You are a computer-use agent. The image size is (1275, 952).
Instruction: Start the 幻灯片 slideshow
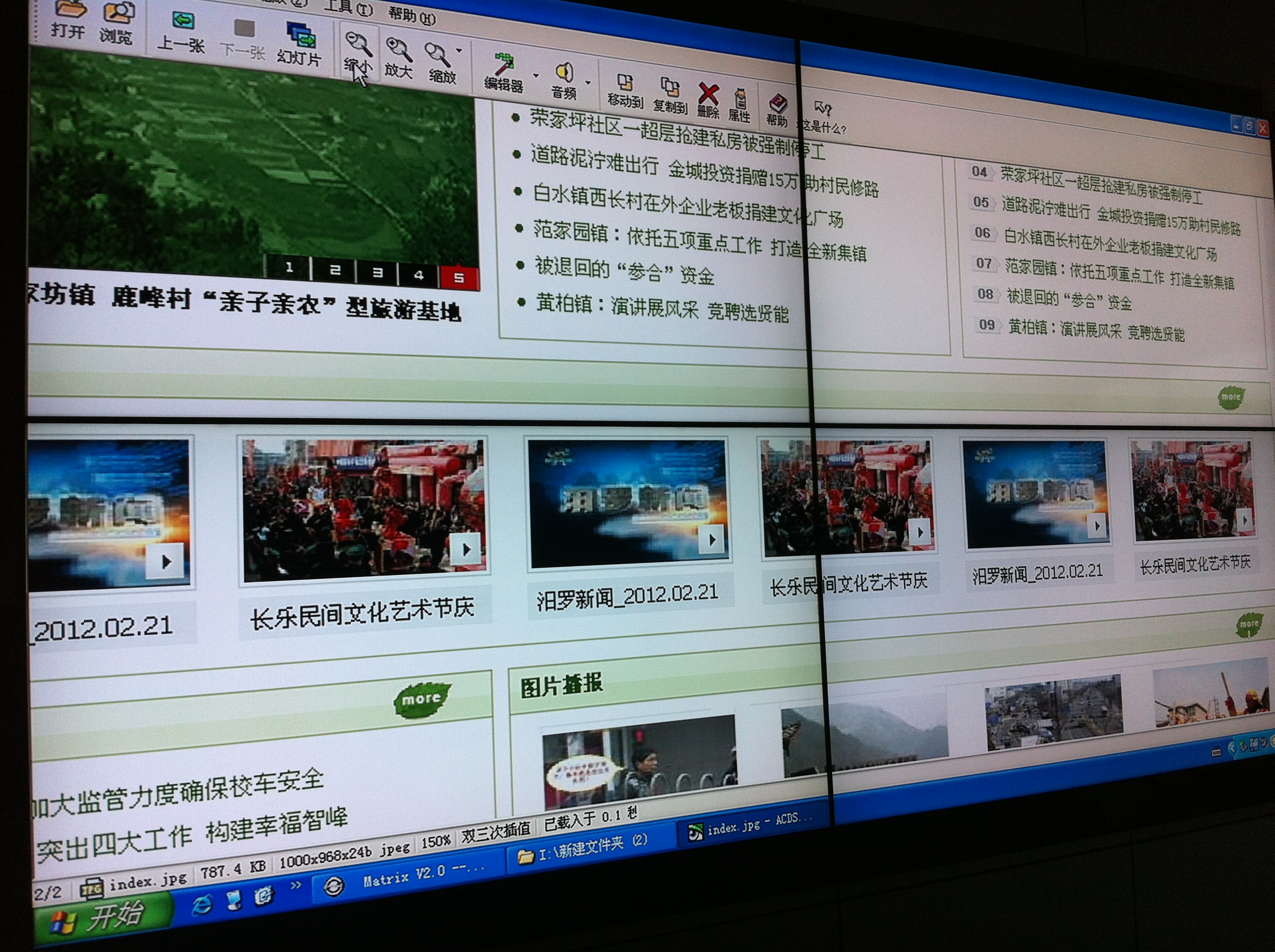pyautogui.click(x=300, y=44)
